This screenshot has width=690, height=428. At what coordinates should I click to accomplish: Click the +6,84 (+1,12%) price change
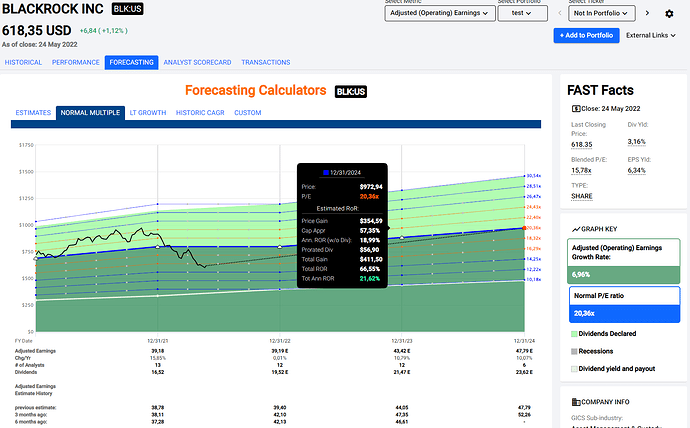coord(104,31)
